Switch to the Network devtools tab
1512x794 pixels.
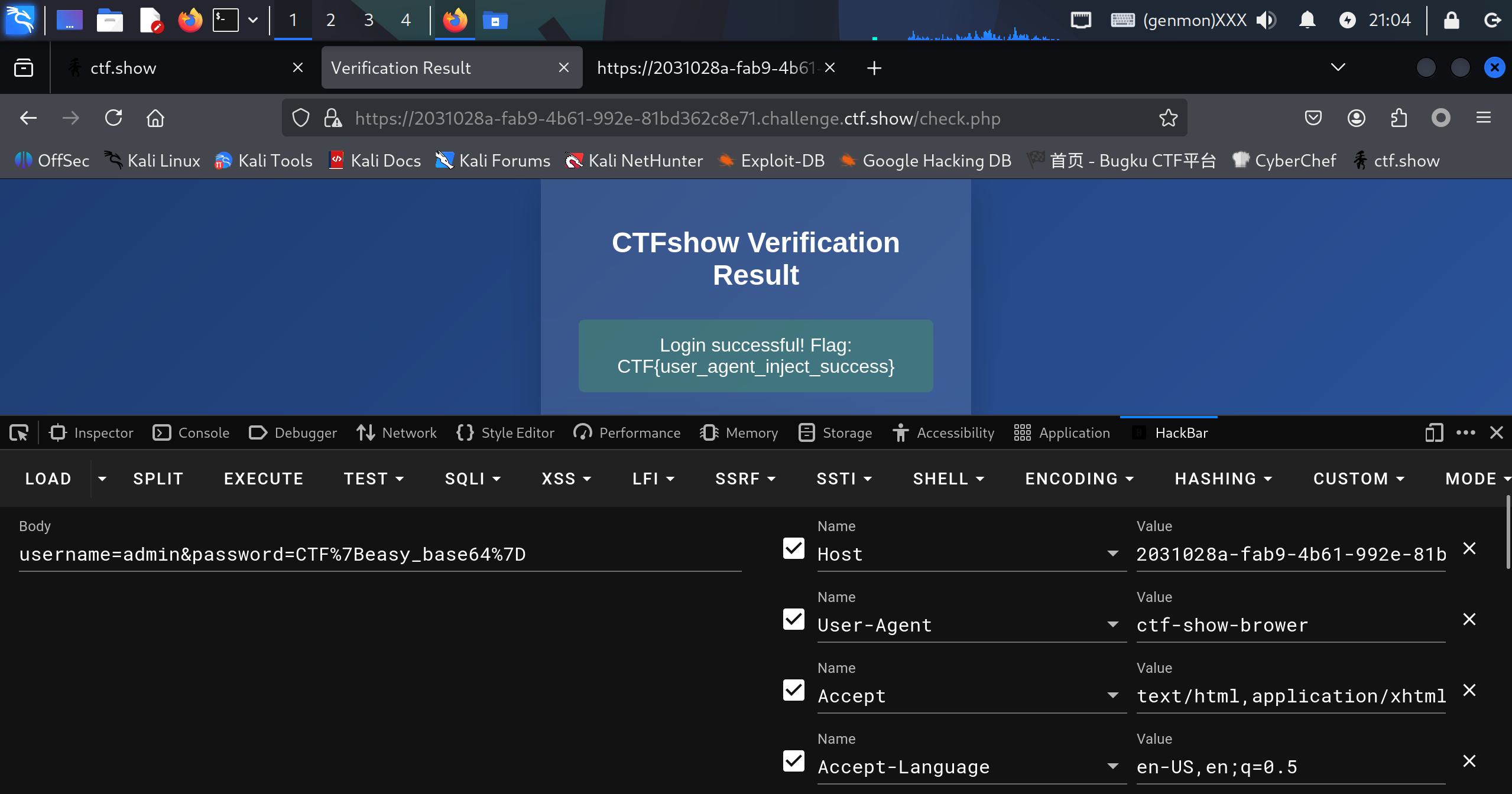[397, 433]
